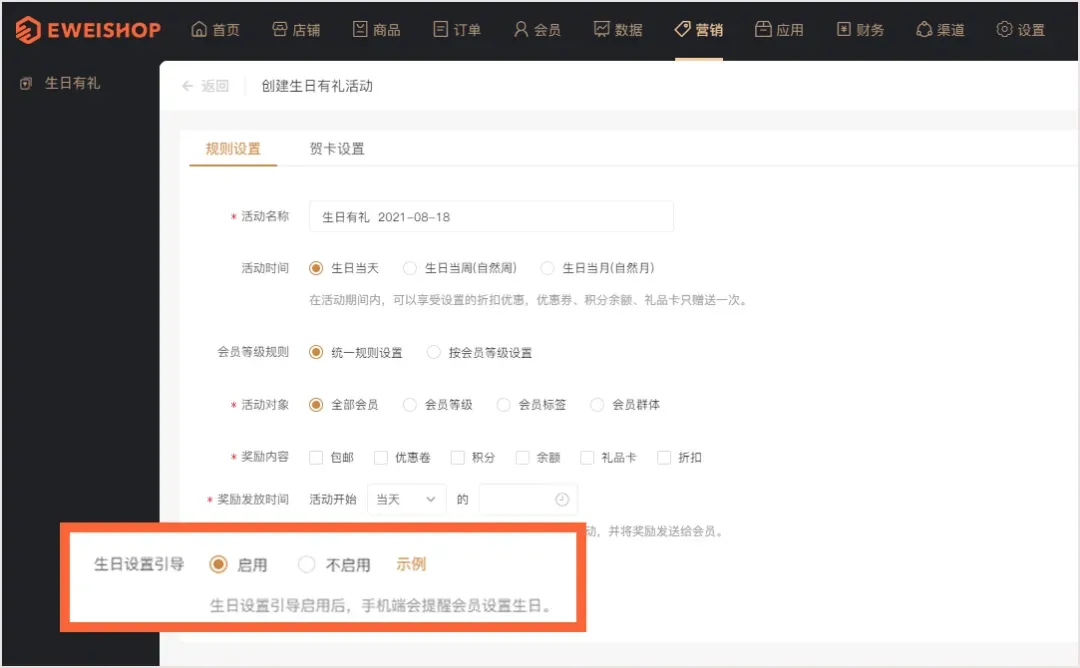The height and width of the screenshot is (668, 1080).
Task: Check the 包邮 free shipping checkbox
Action: [318, 457]
